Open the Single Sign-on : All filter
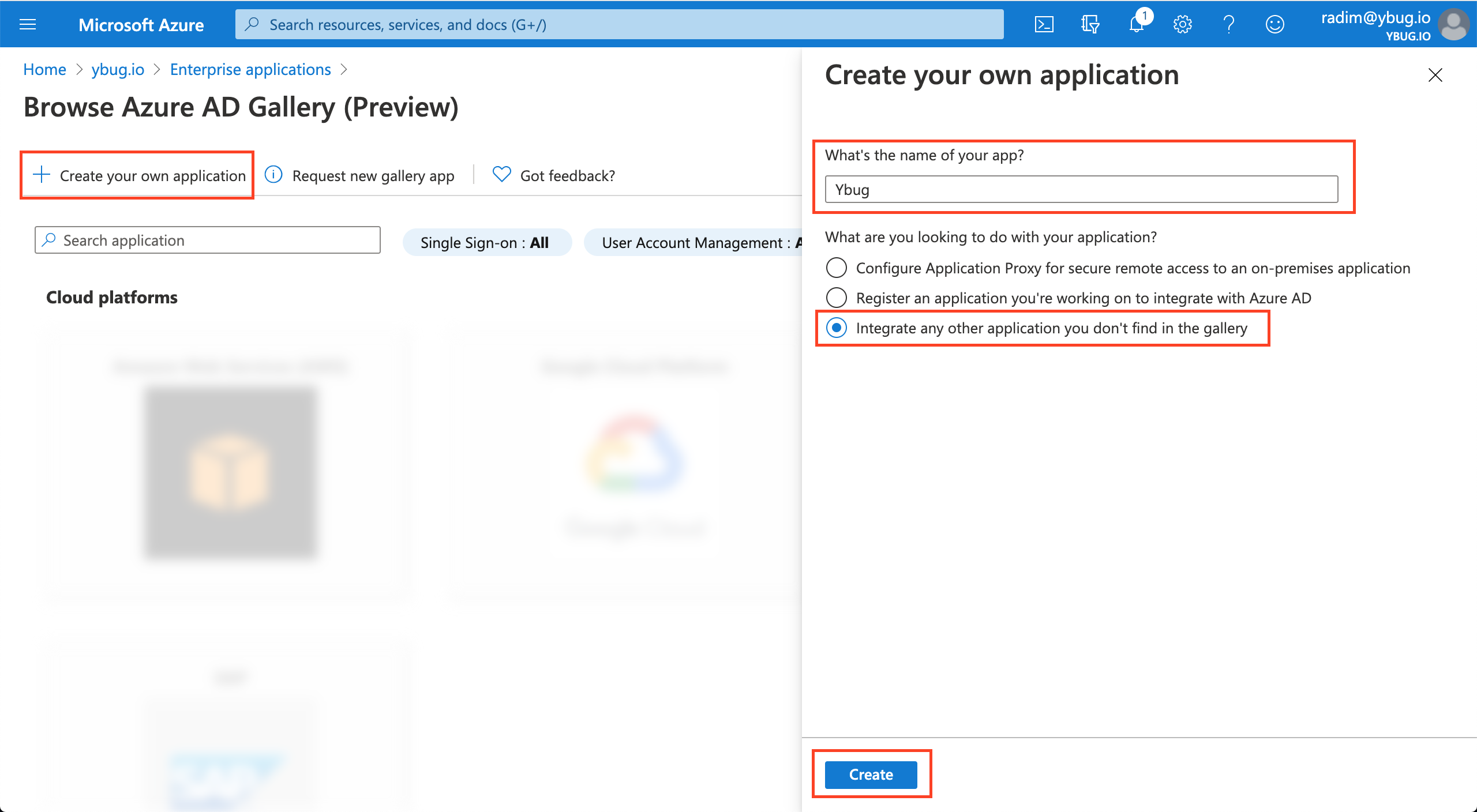The width and height of the screenshot is (1477, 812). click(486, 242)
